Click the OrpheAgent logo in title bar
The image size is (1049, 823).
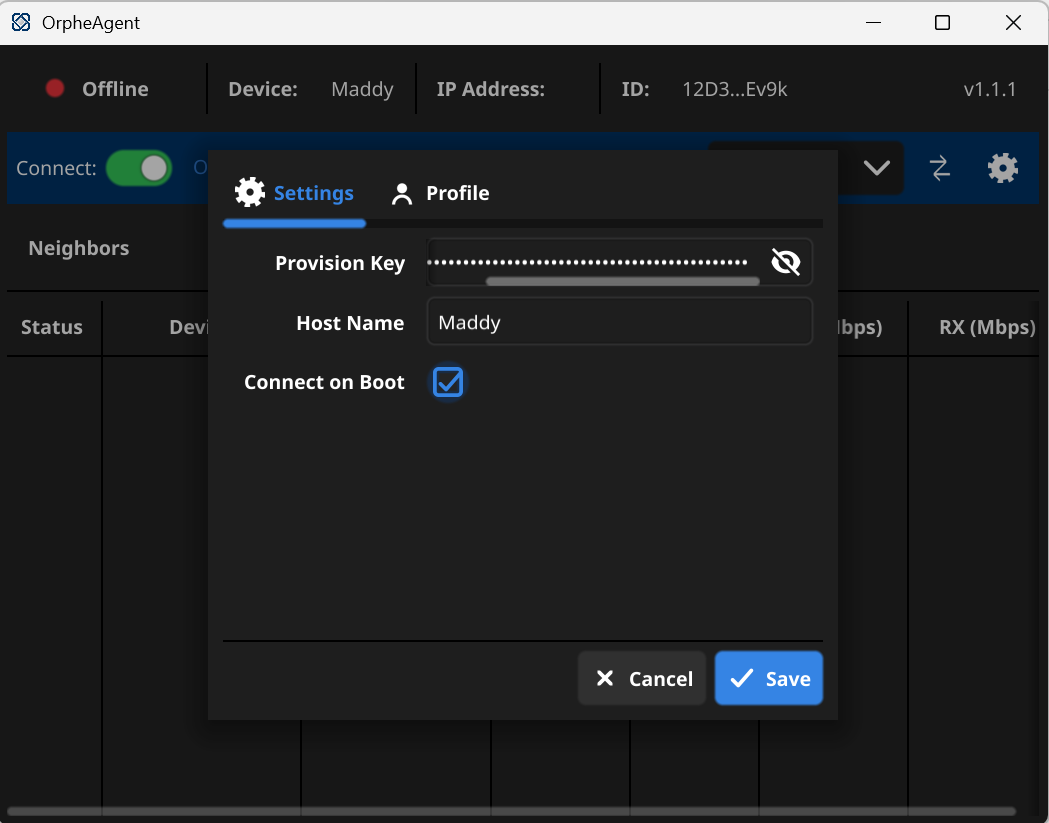(x=21, y=23)
